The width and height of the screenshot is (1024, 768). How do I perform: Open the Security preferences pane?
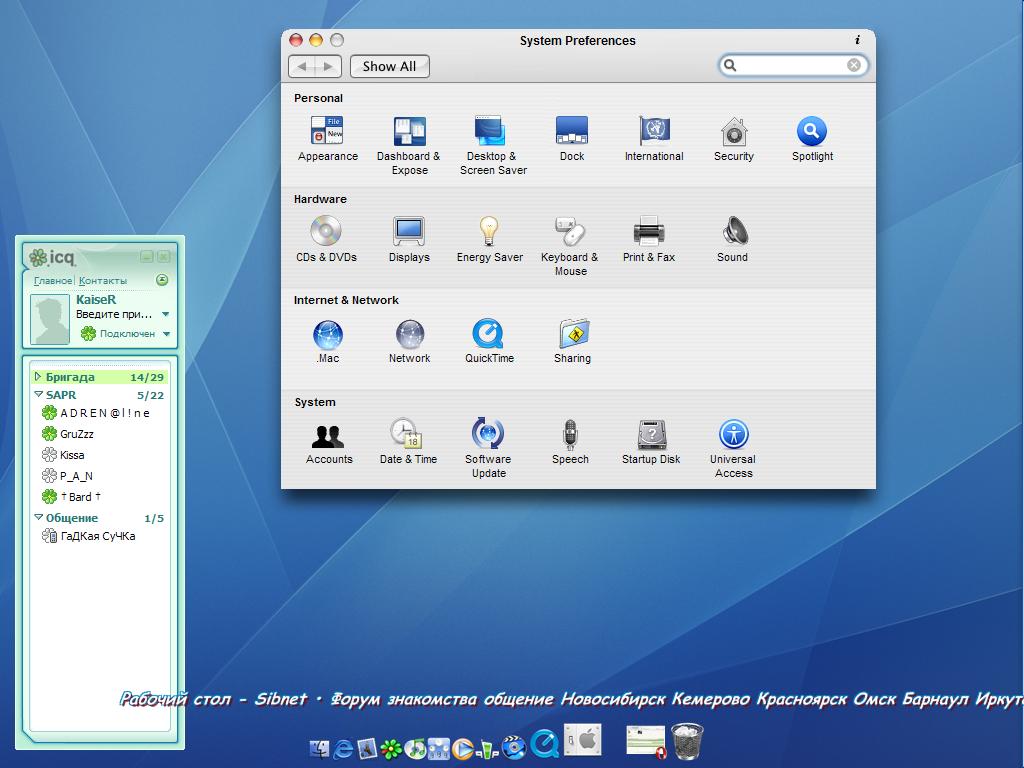click(734, 139)
